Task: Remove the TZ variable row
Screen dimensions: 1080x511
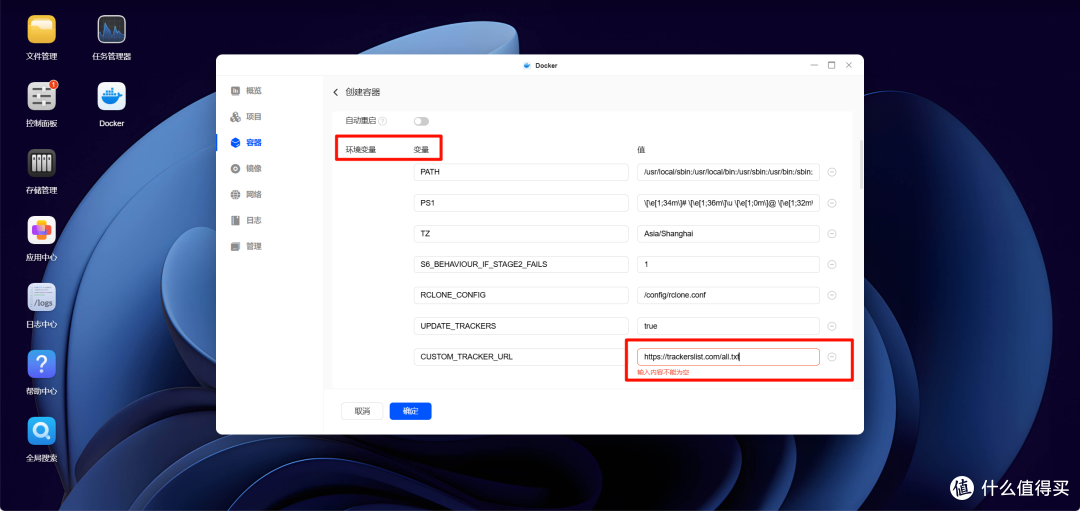Action: [831, 233]
